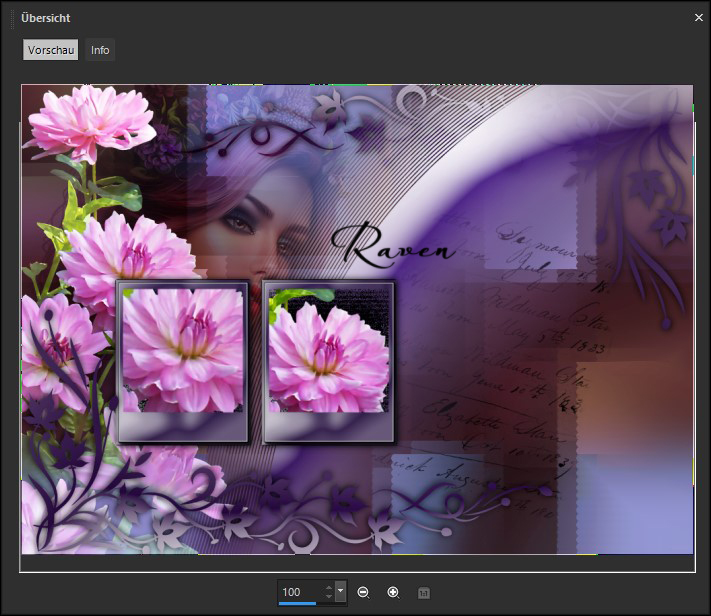
Task: Click the zoom out magnifier icon
Action: [x=363, y=593]
